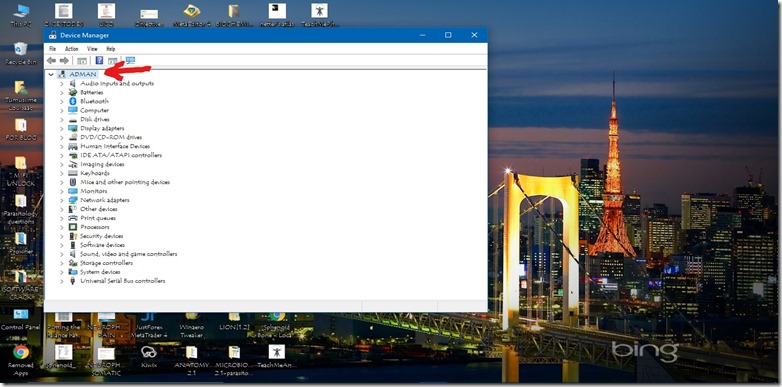The image size is (782, 387).
Task: Toggle the show/hide console tree toolbar icon
Action: tap(82, 60)
